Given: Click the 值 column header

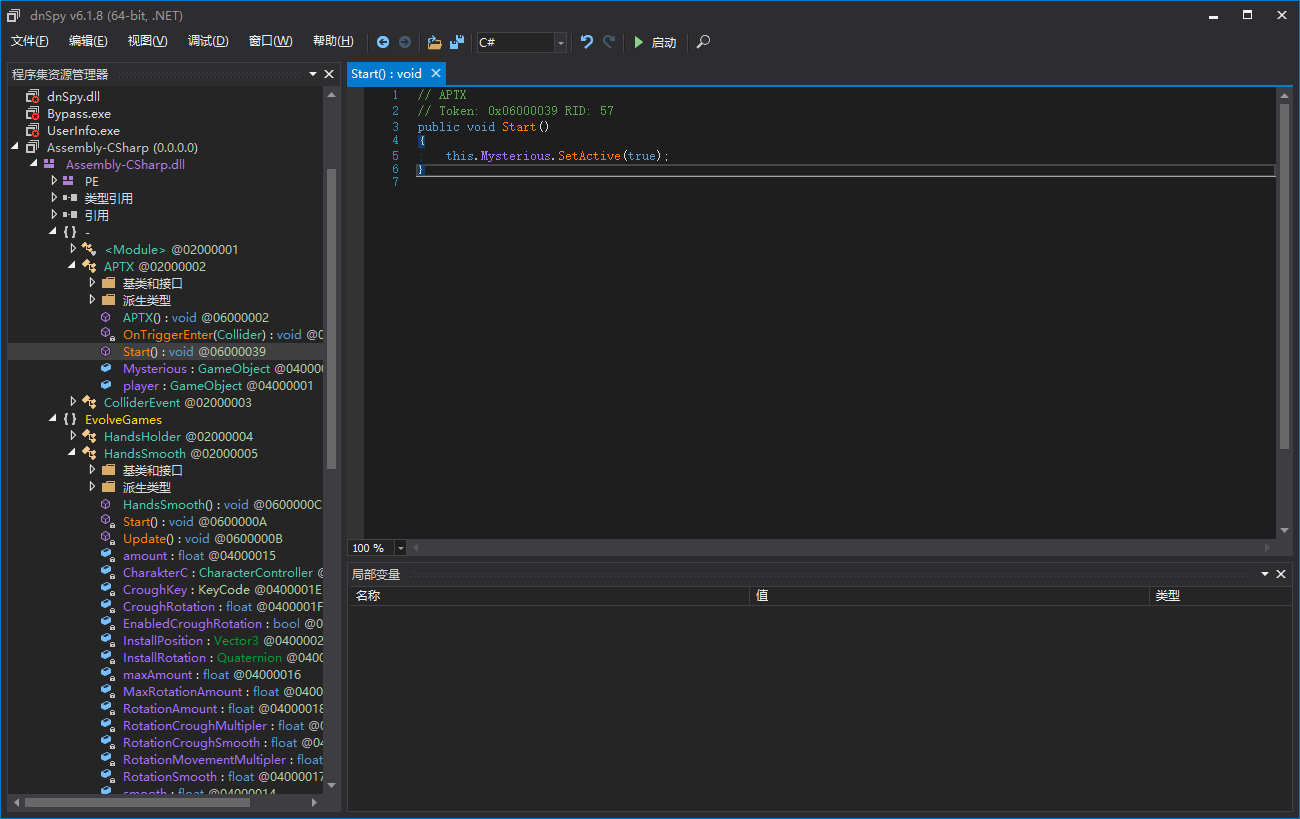Looking at the screenshot, I should [949, 595].
